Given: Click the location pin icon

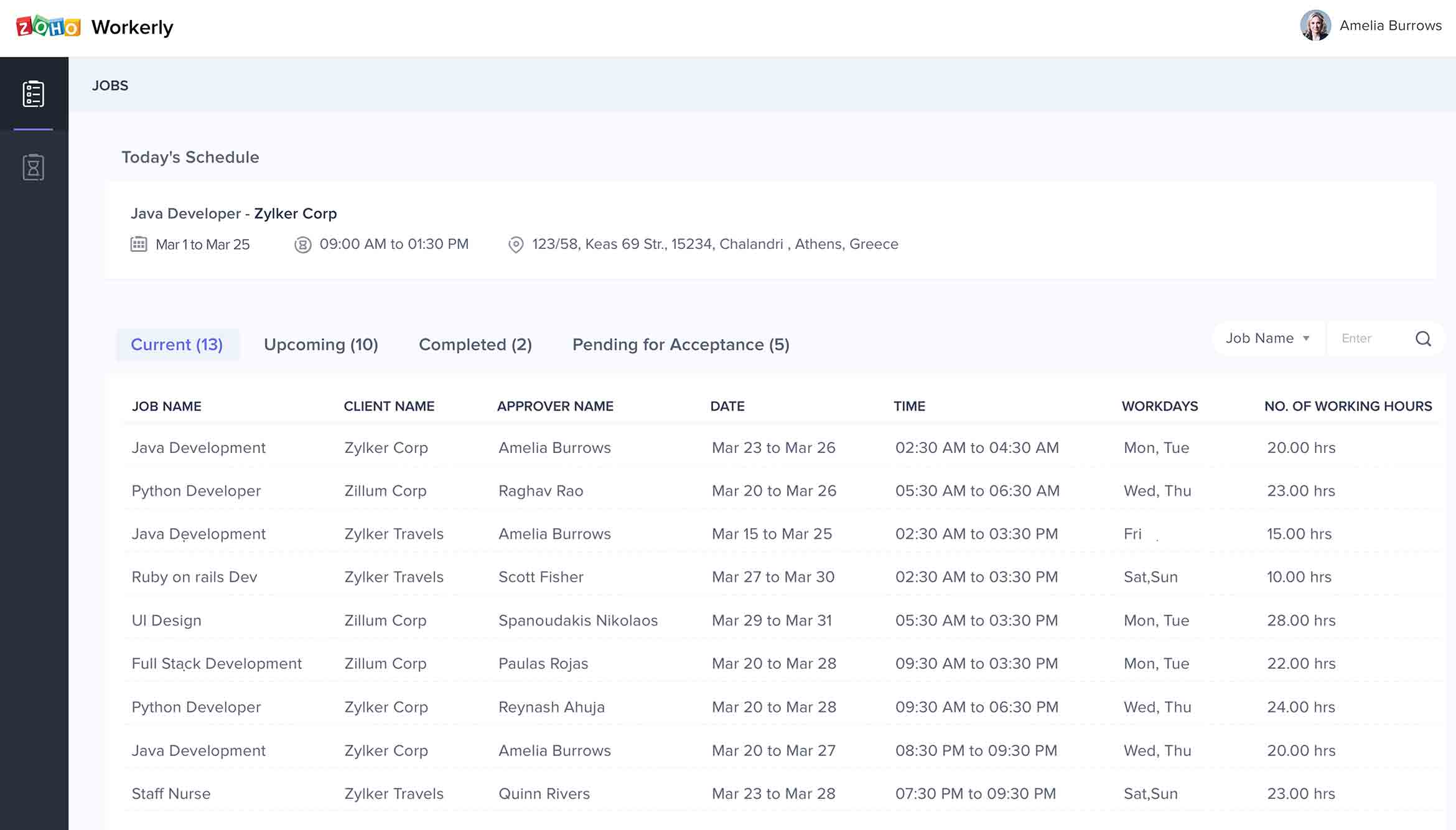Looking at the screenshot, I should coord(516,245).
